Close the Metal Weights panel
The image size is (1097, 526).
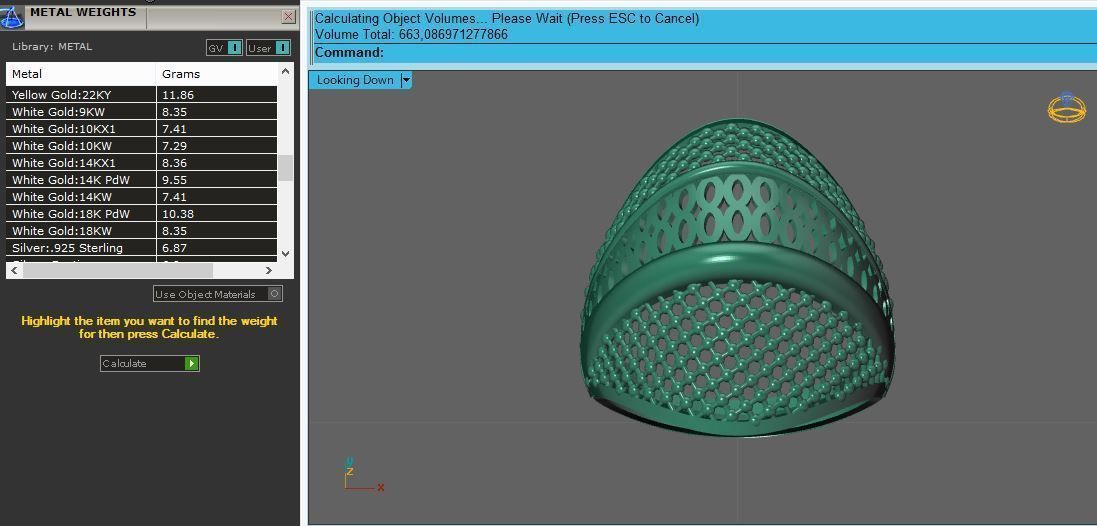288,17
